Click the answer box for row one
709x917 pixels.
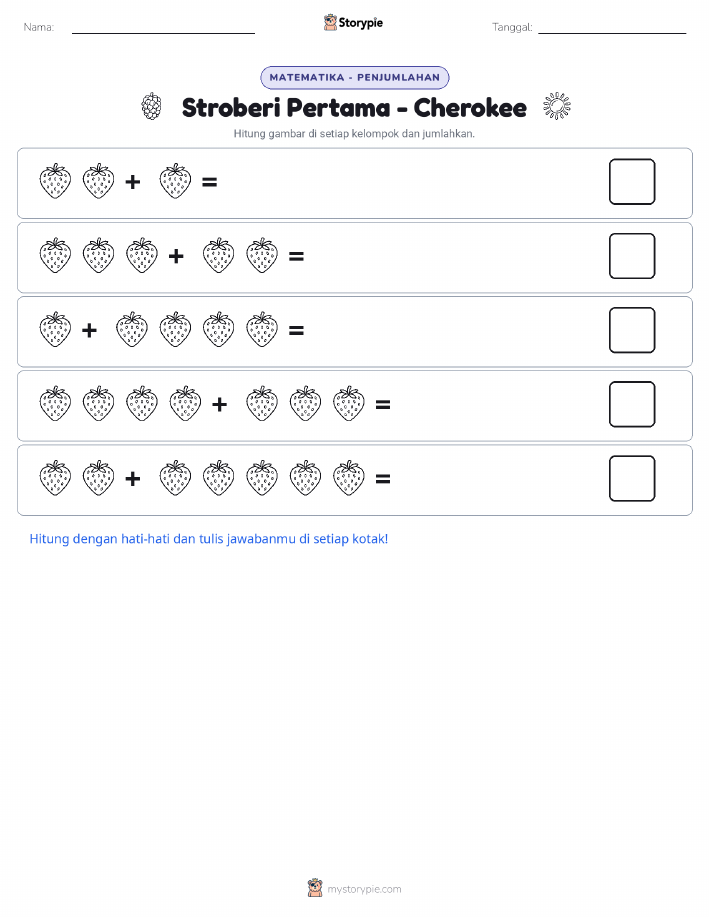tap(632, 182)
